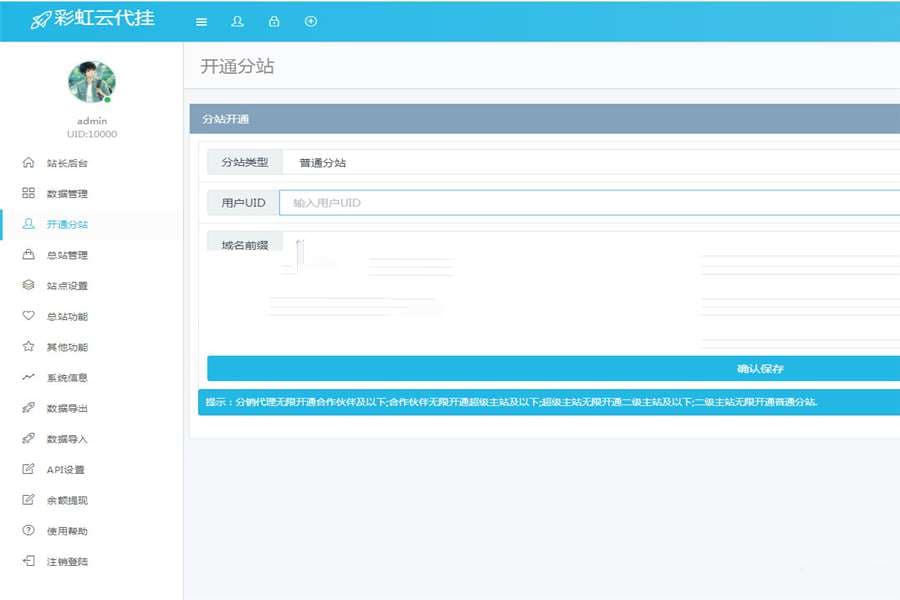Click the rocket logo icon beside 彩虹云代挂
The width and height of the screenshot is (900, 600).
[x=41, y=20]
